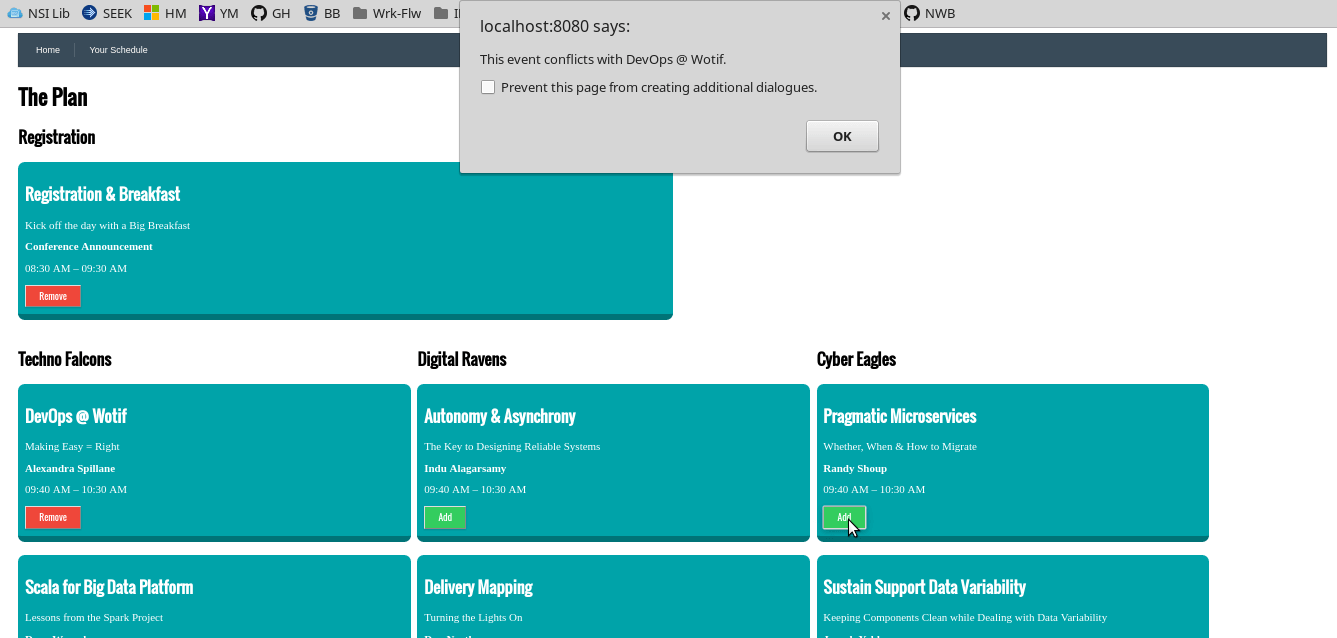Open the Your Schedule nav item
Screen dimensions: 1337x638
(118, 50)
